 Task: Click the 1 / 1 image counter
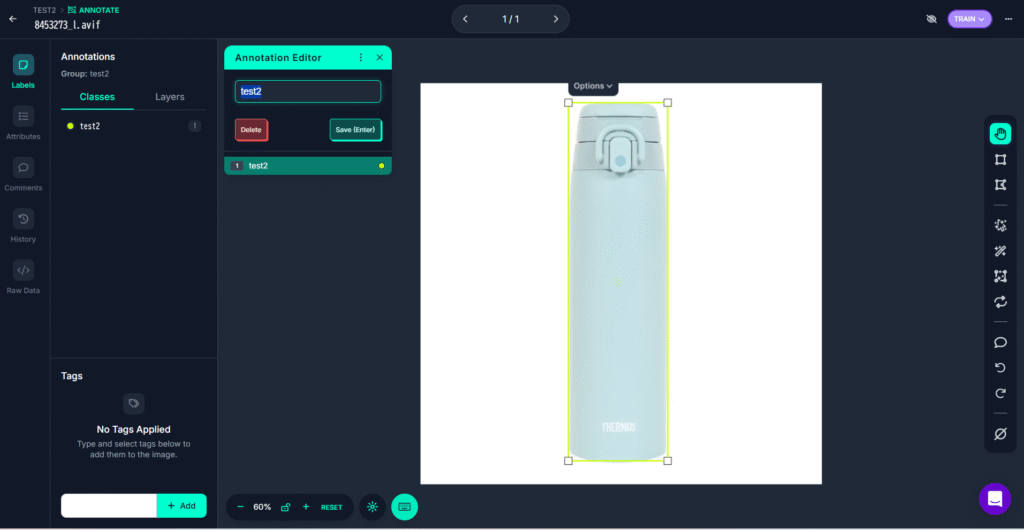[511, 19]
